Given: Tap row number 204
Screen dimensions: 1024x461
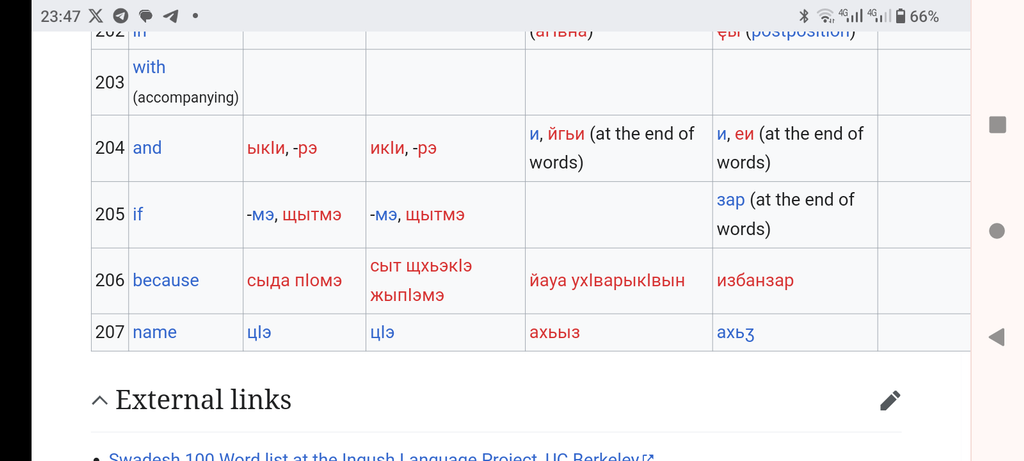Looking at the screenshot, I should pyautogui.click(x=110, y=148).
